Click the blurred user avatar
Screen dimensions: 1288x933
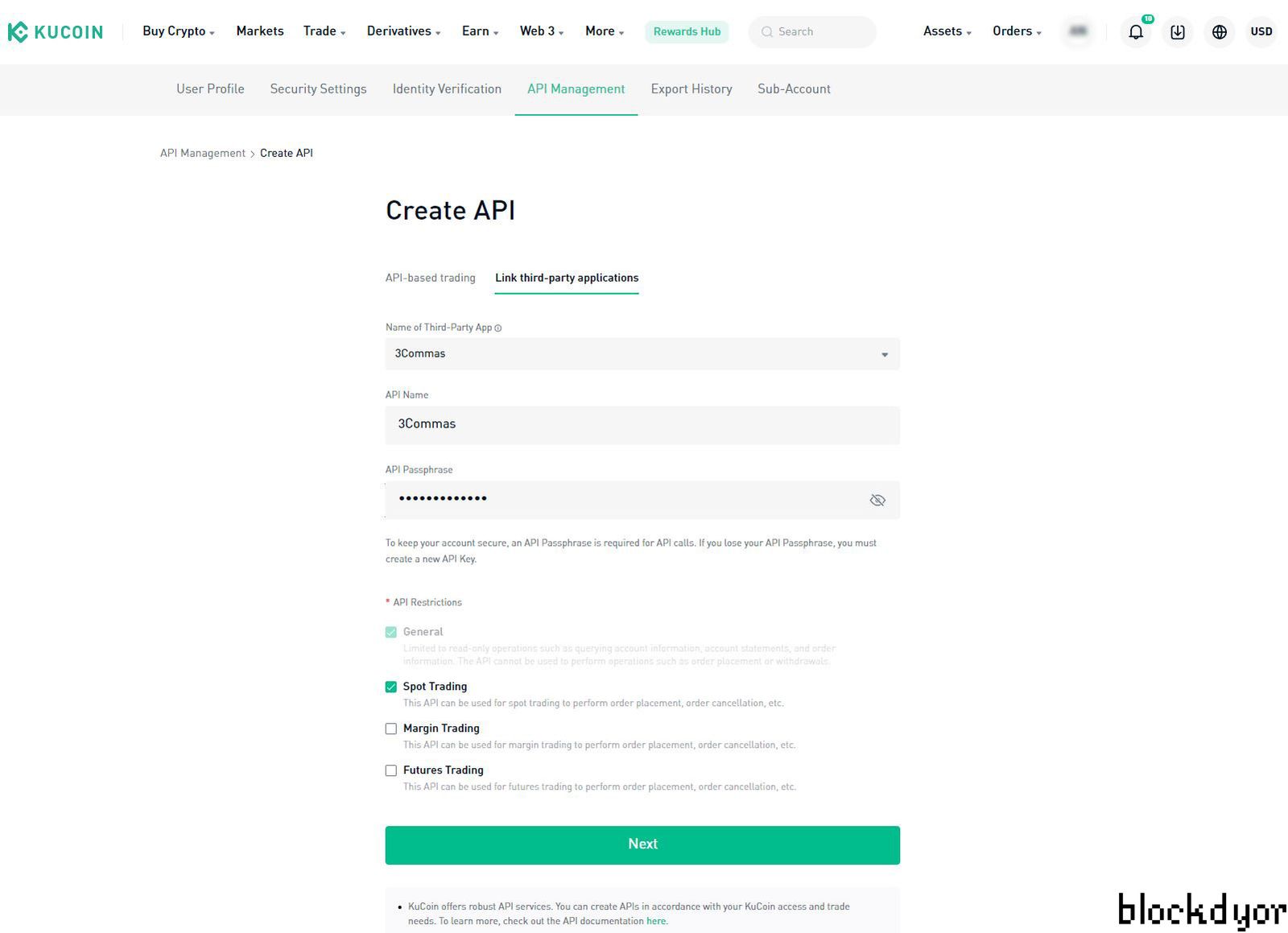point(1077,31)
